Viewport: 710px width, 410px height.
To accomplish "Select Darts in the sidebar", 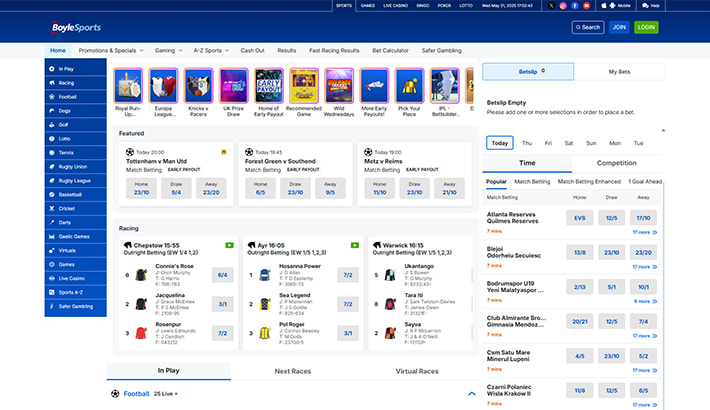I will [x=76, y=222].
